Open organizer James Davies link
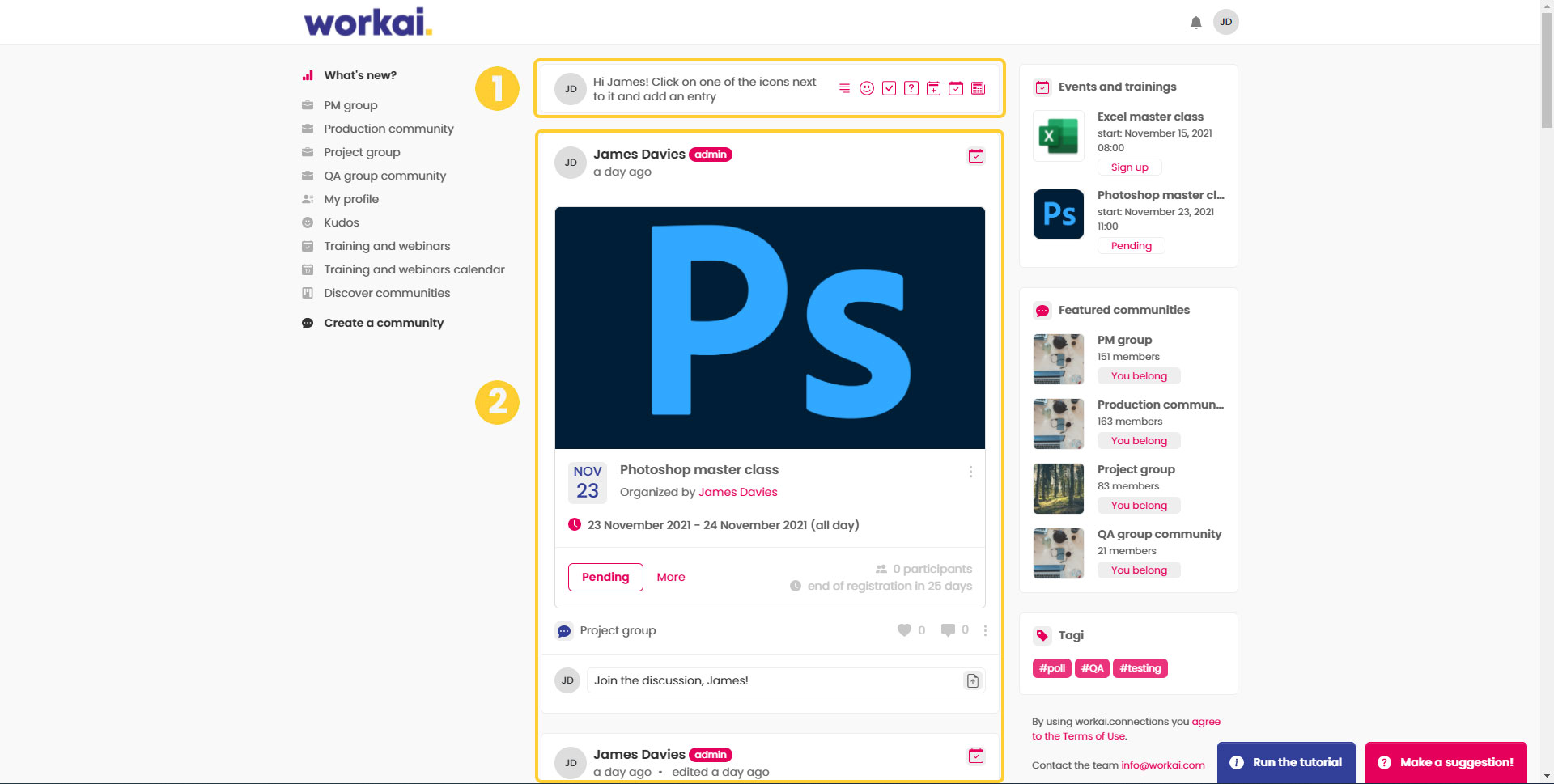Viewport: 1554px width, 784px height. (x=738, y=492)
